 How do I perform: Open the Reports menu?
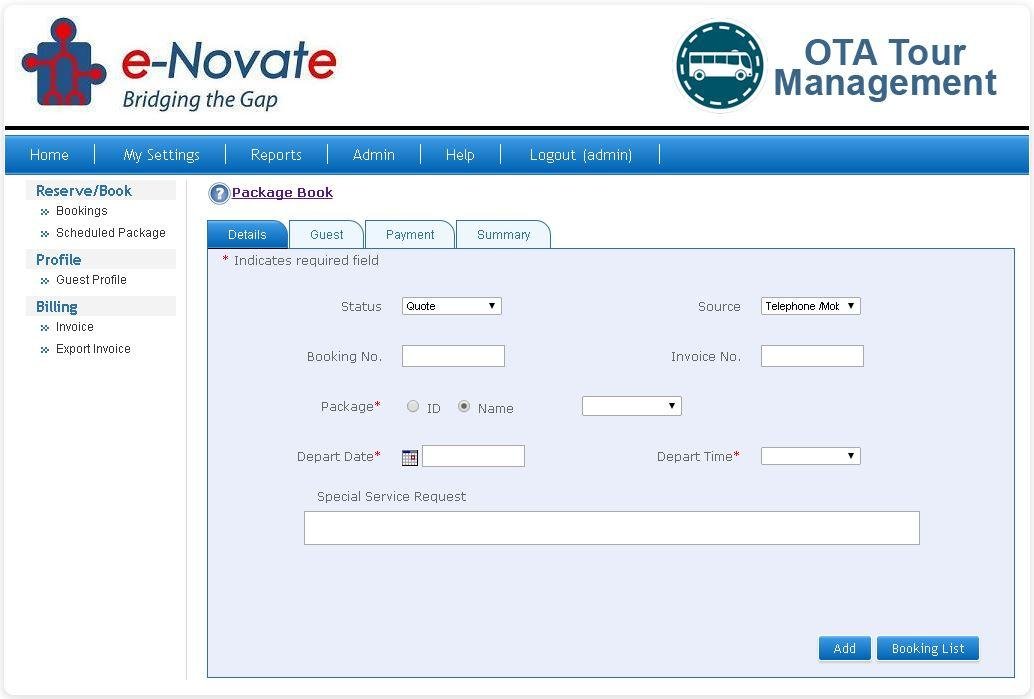[276, 155]
